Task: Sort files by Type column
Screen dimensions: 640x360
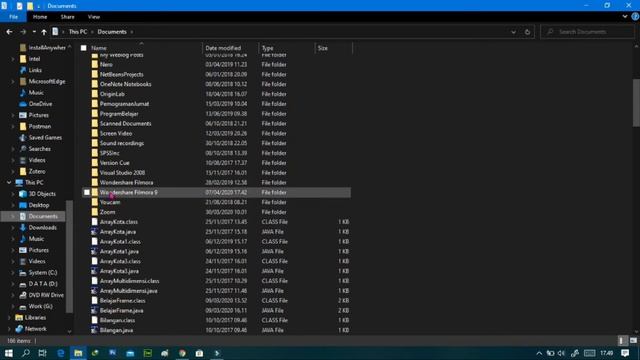Action: (x=268, y=48)
